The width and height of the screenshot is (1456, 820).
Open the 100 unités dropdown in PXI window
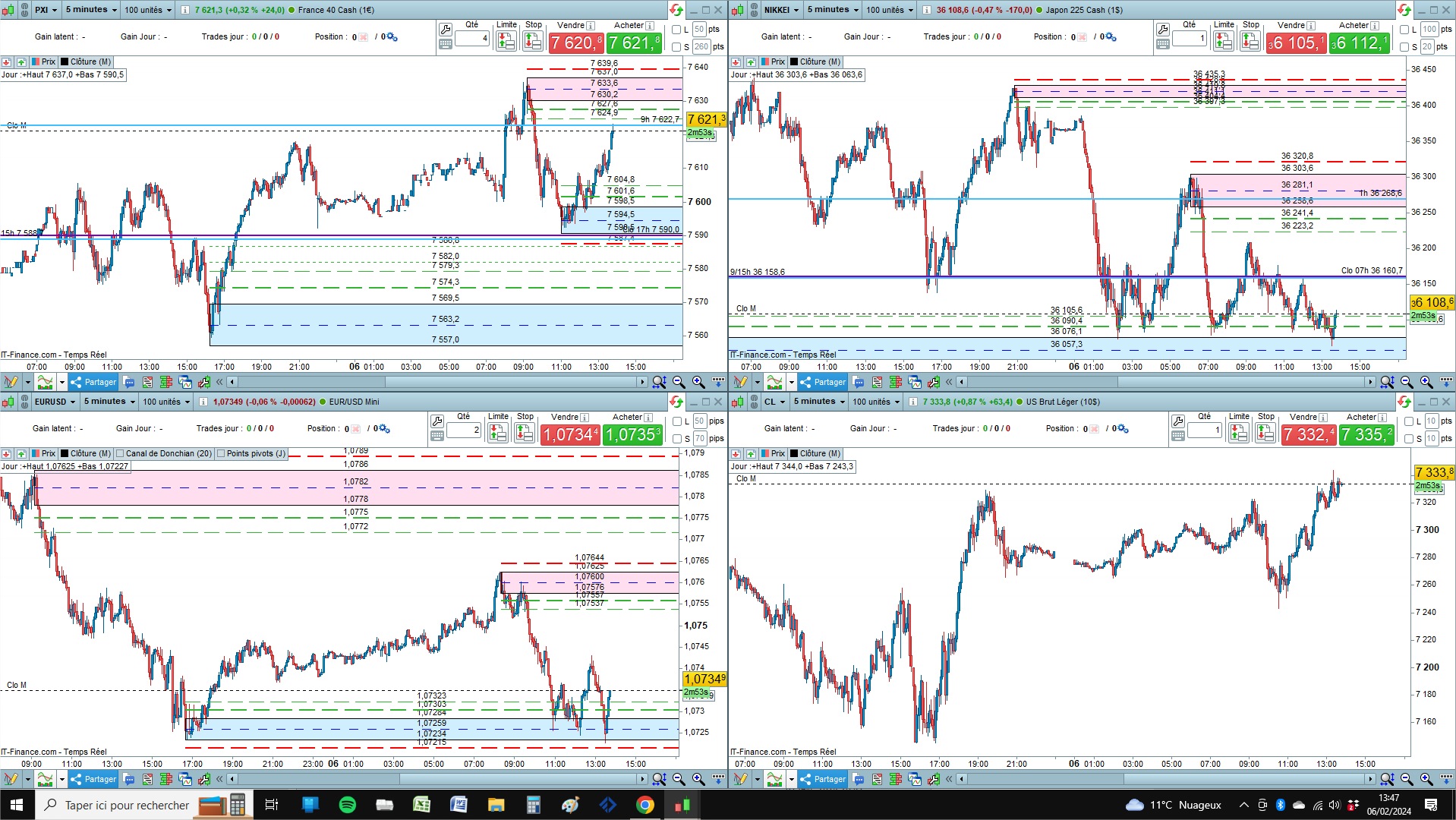click(148, 10)
